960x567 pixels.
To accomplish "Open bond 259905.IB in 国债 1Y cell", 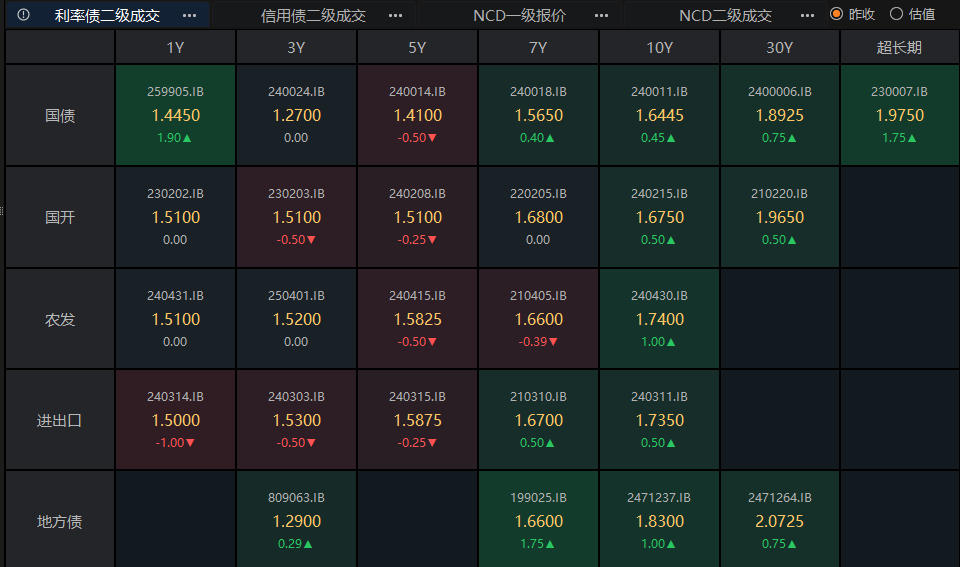I will [x=175, y=115].
